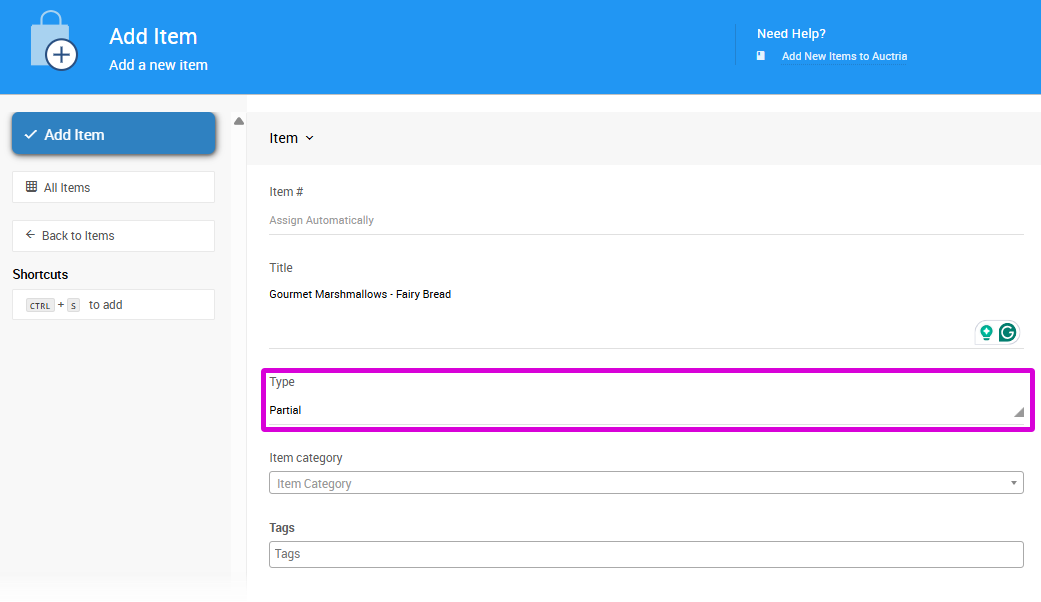Open the Add New Items to Auctria link
This screenshot has height=602, width=1041.
844,56
